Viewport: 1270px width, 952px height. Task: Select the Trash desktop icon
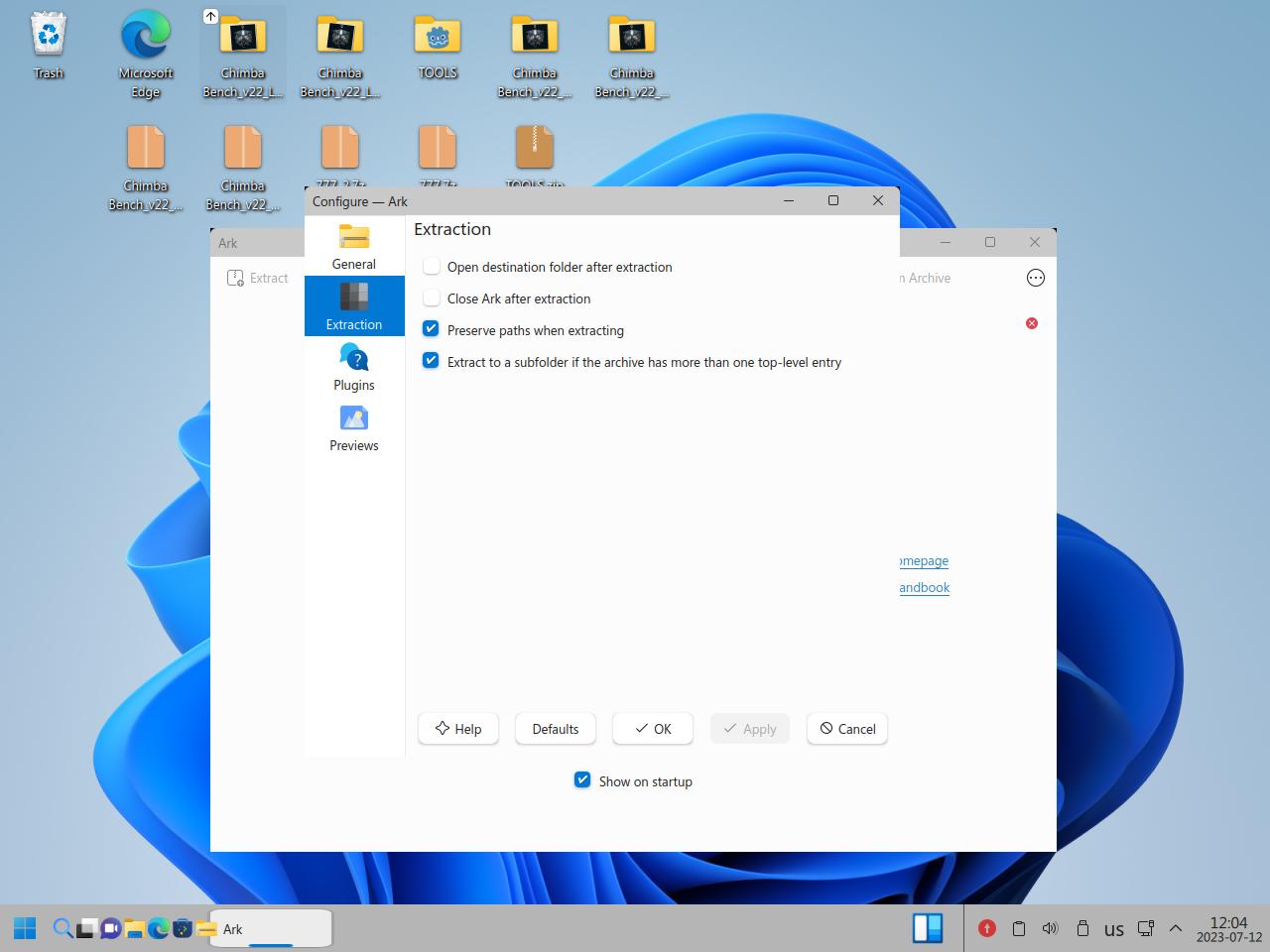(49, 46)
